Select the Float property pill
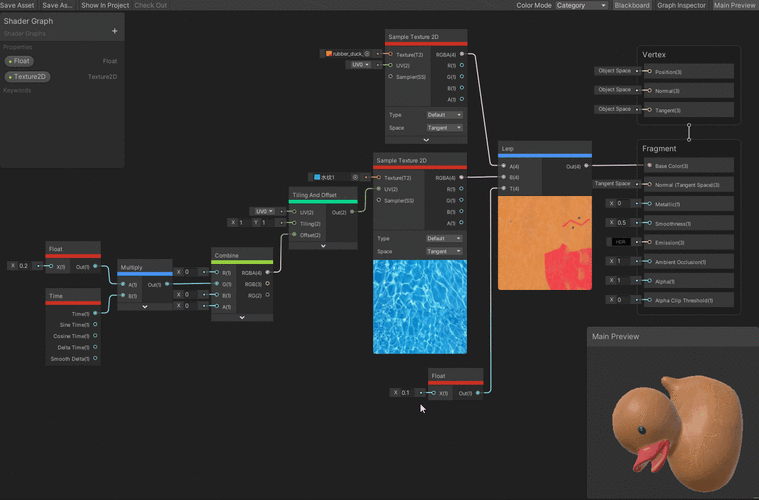Viewport: 759px width, 500px height. (19, 61)
